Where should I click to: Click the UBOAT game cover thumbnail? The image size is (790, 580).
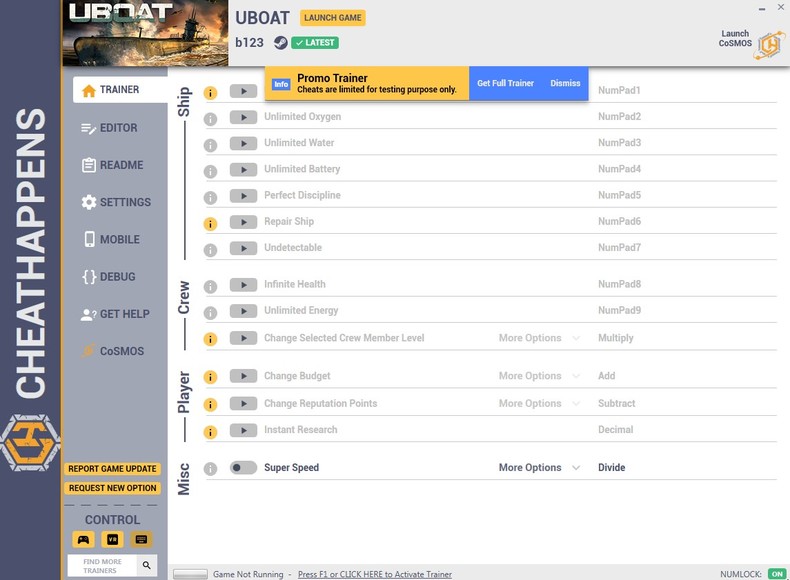click(146, 33)
